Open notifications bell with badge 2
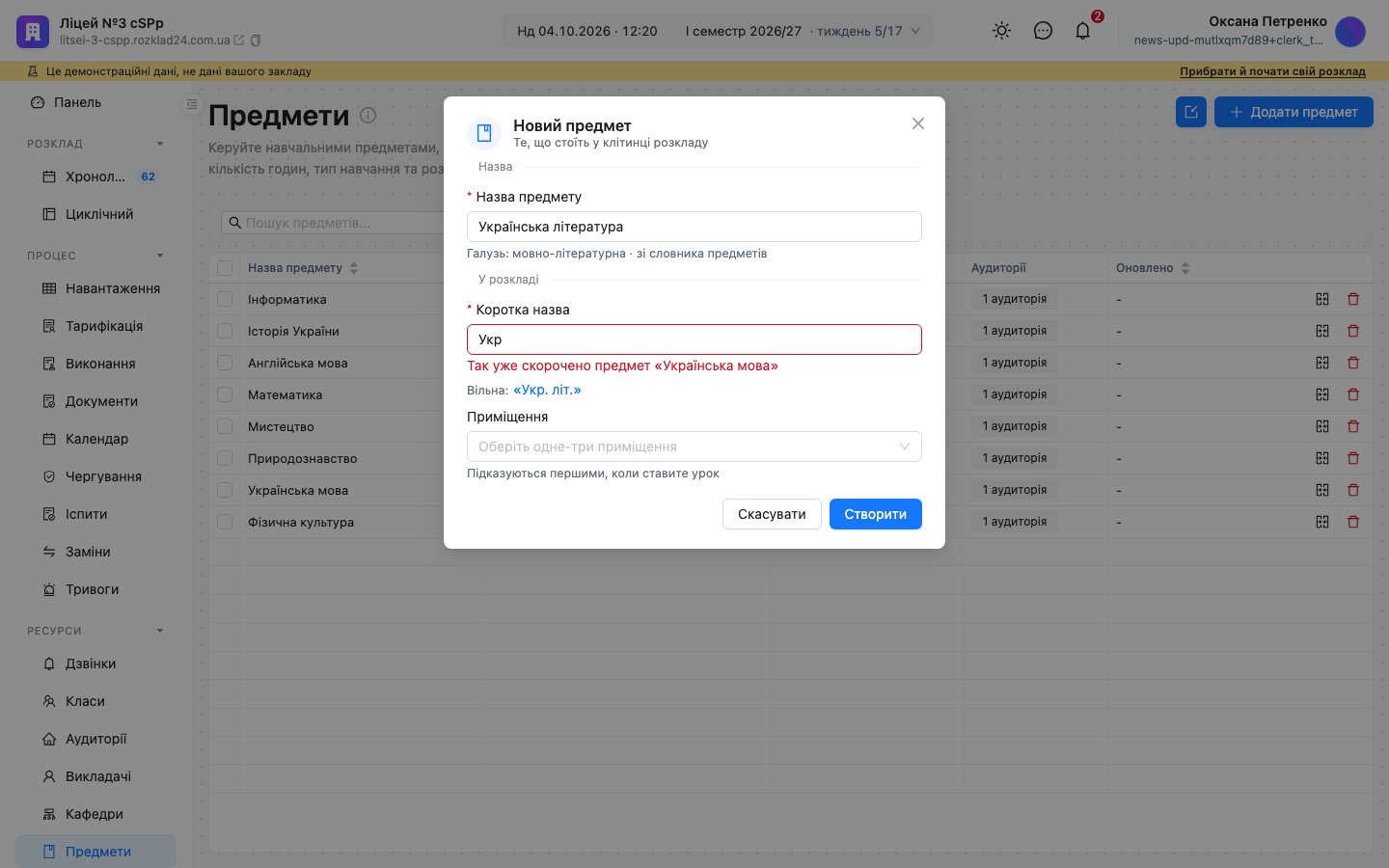1389x868 pixels. pyautogui.click(x=1083, y=31)
